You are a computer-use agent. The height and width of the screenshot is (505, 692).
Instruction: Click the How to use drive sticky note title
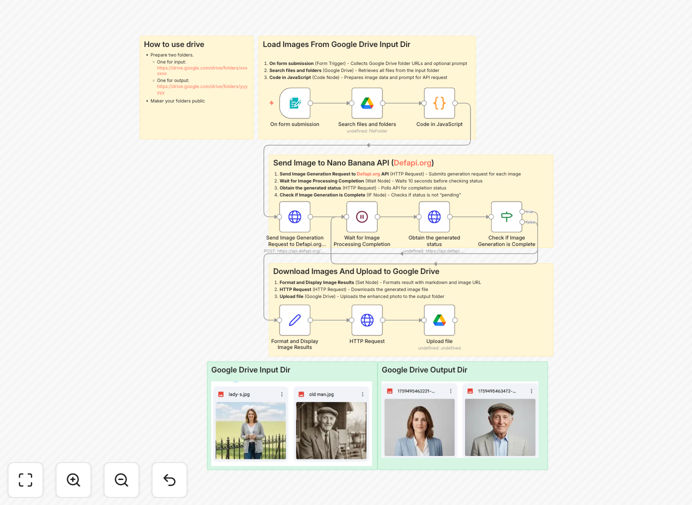[174, 44]
